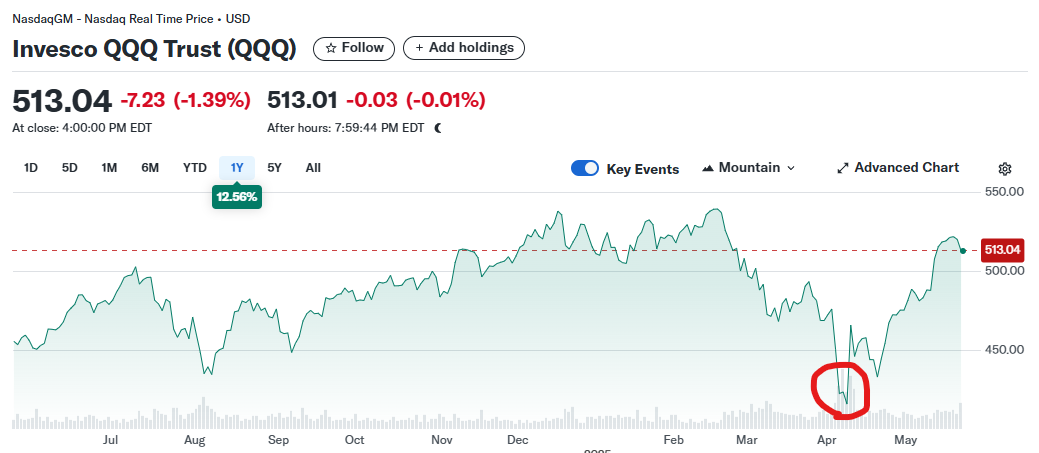
Task: Click the moon after-hours icon
Action: click(438, 128)
